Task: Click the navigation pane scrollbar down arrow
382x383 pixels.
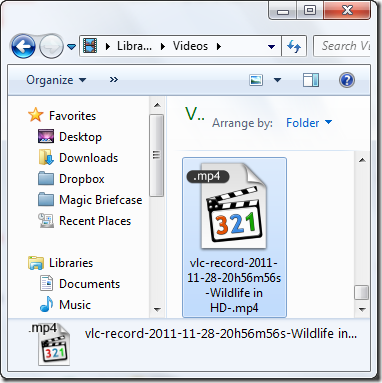Action: [x=157, y=310]
